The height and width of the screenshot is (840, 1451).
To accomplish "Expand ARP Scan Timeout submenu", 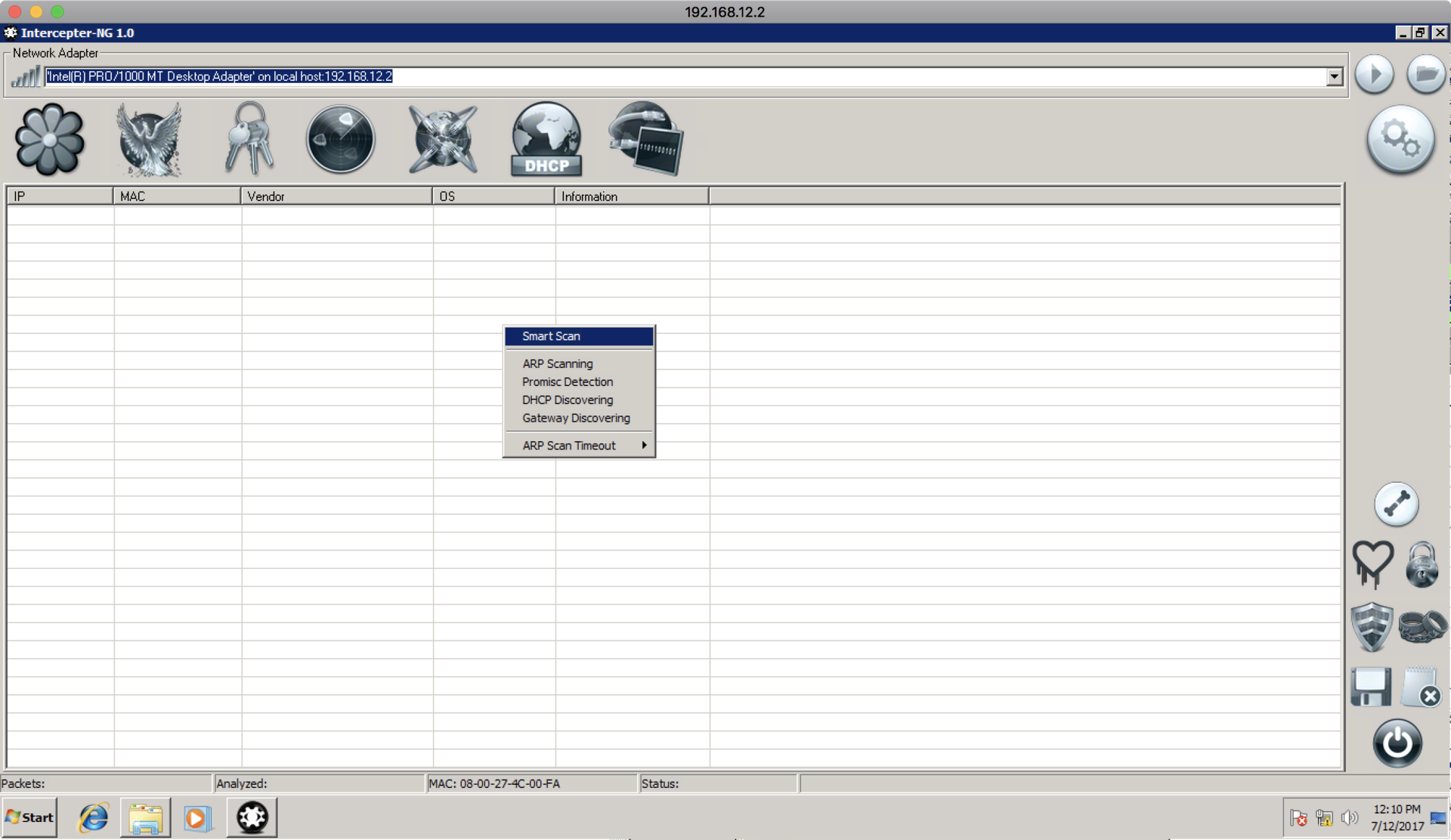I will (579, 446).
